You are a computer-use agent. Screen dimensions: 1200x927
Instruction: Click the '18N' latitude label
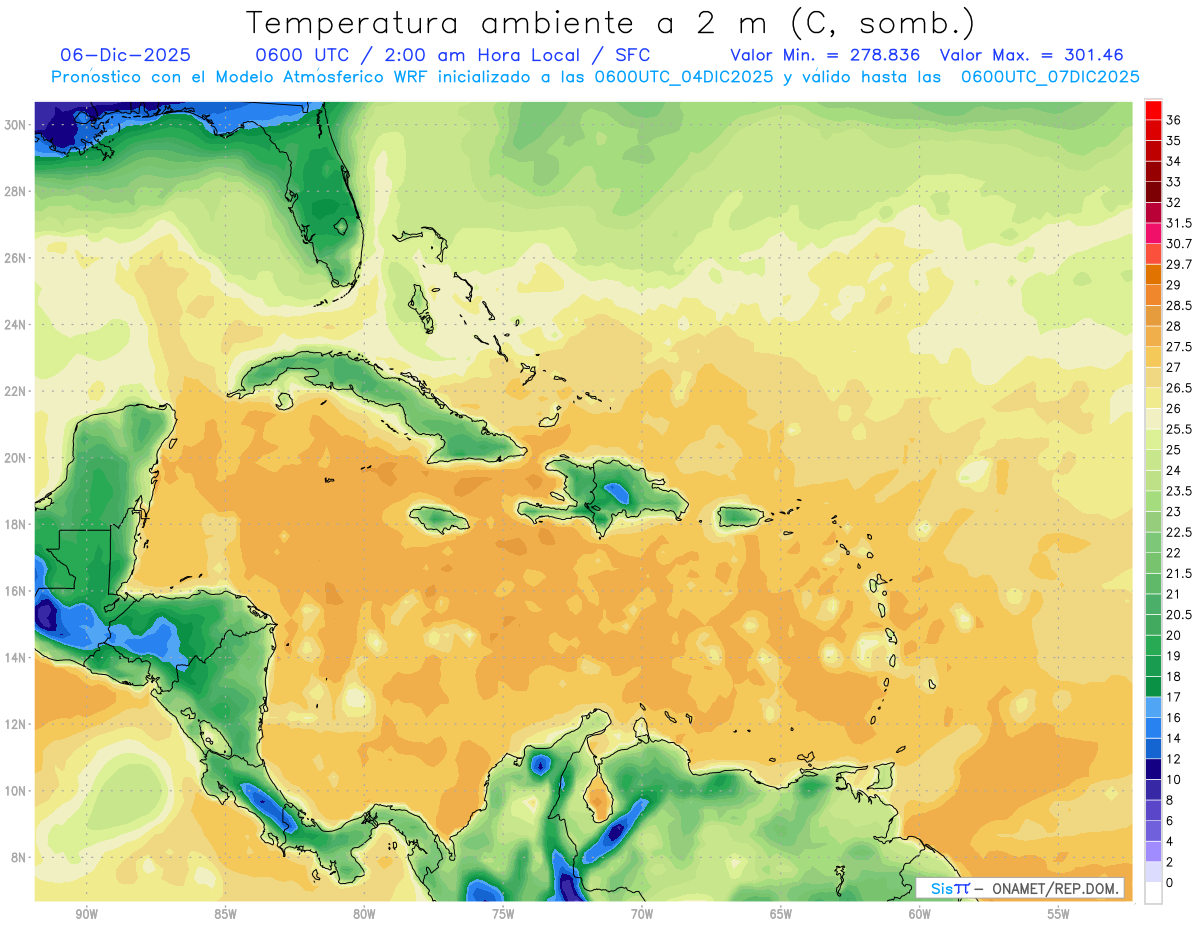pos(15,524)
